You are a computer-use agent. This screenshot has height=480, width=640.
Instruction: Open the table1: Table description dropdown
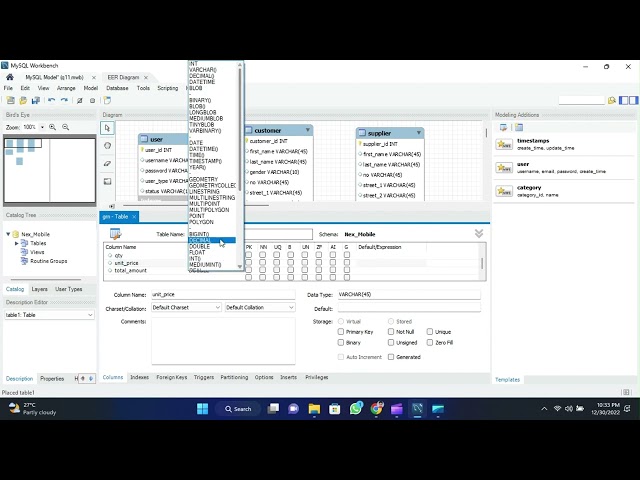49,315
